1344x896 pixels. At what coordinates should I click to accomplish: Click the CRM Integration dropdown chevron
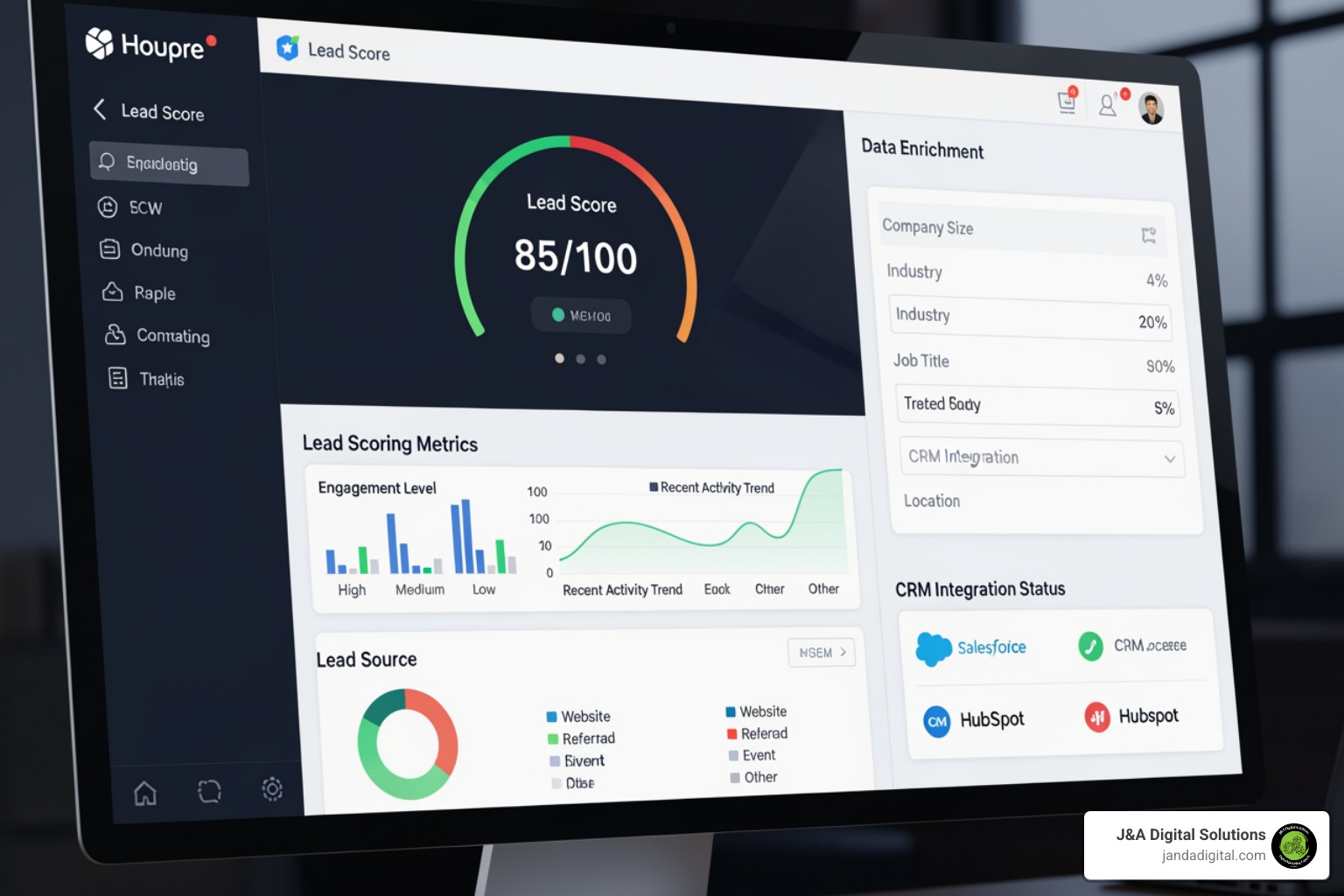click(1170, 459)
